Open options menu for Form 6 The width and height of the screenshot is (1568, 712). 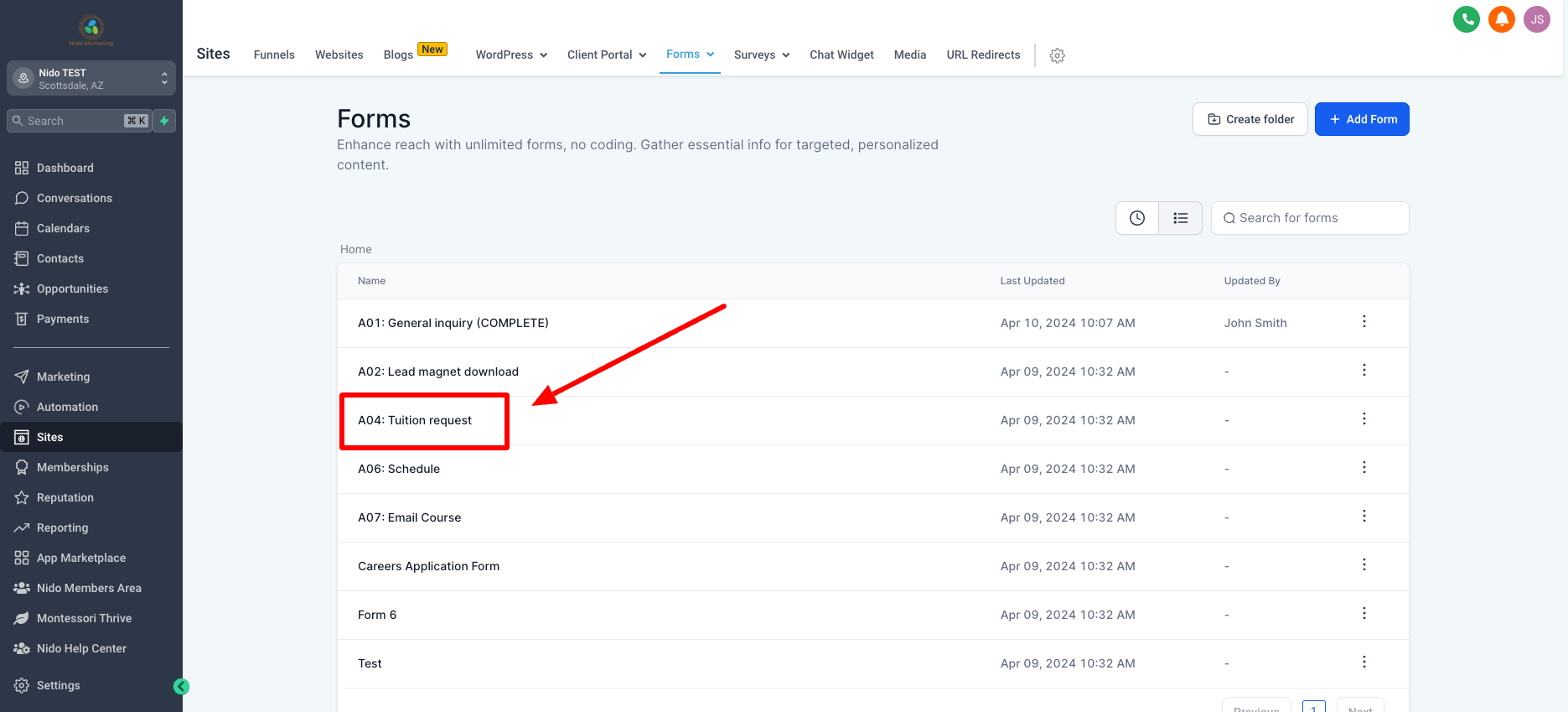tap(1364, 614)
